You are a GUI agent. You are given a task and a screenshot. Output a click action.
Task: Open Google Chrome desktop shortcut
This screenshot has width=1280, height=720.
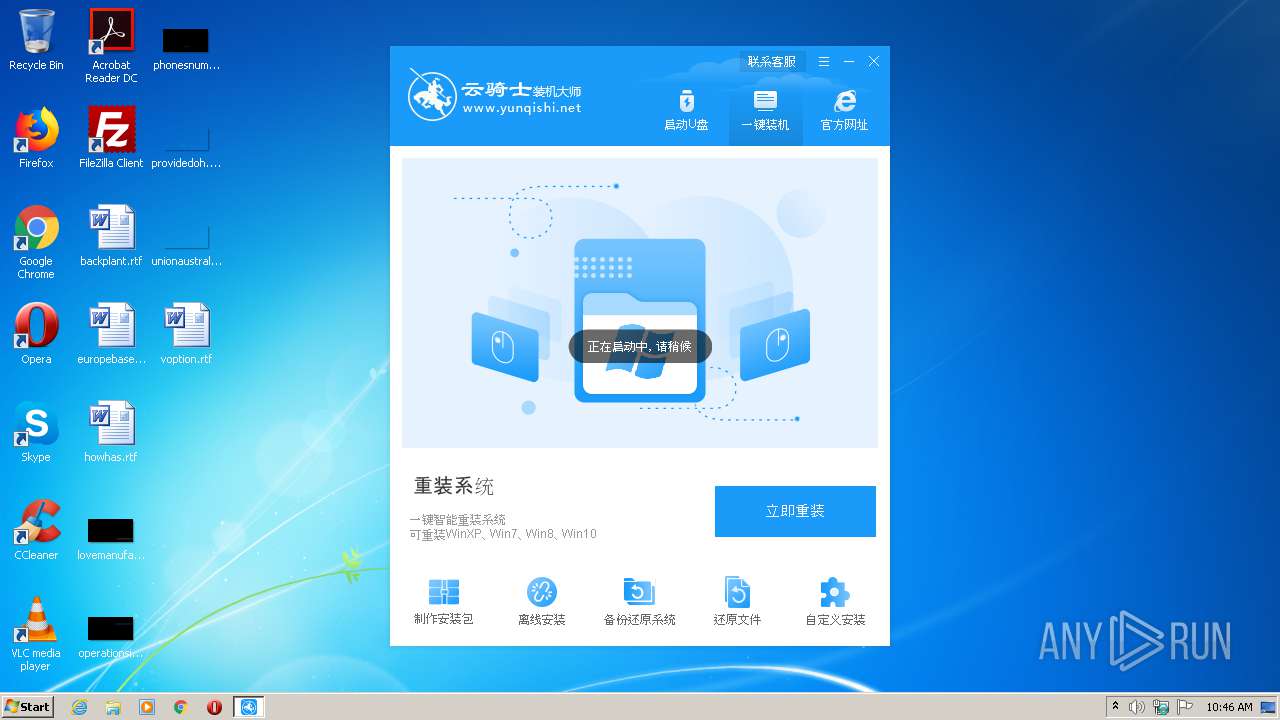pos(36,242)
